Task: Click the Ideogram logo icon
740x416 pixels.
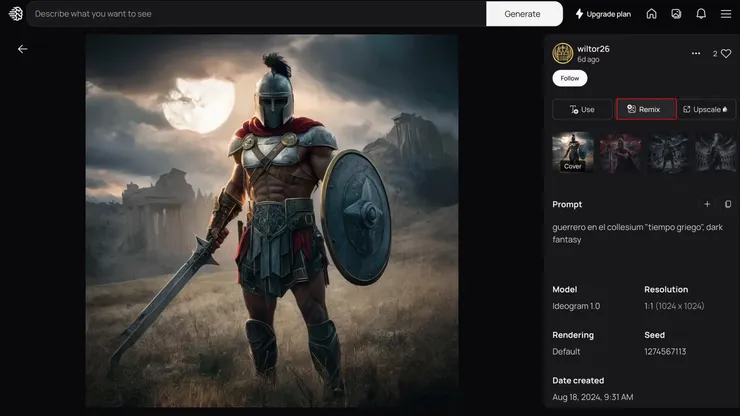Action: [16, 14]
